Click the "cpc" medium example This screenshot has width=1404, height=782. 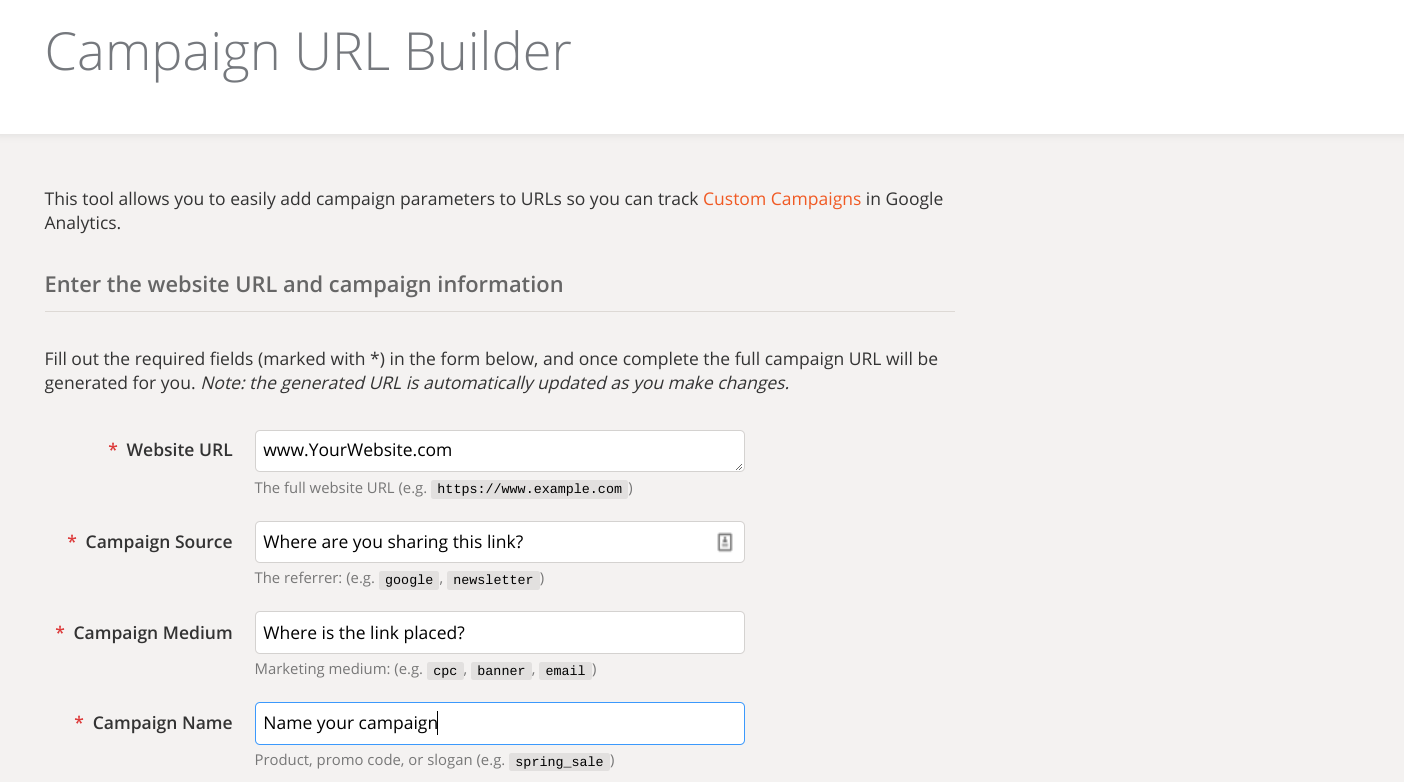tap(445, 671)
